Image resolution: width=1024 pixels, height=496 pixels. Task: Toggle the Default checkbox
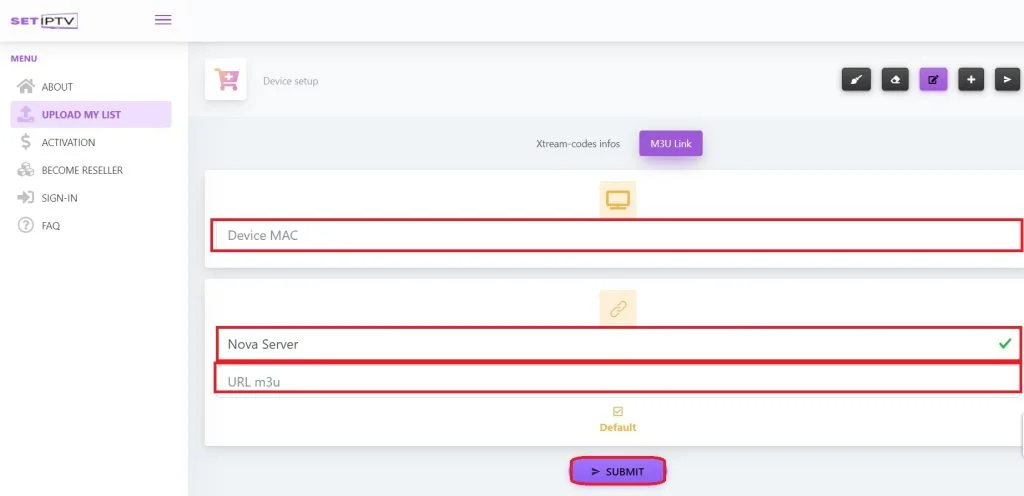(617, 411)
